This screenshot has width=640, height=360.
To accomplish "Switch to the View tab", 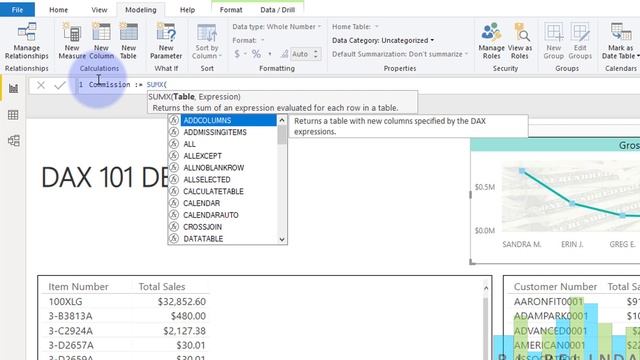I will click(99, 9).
